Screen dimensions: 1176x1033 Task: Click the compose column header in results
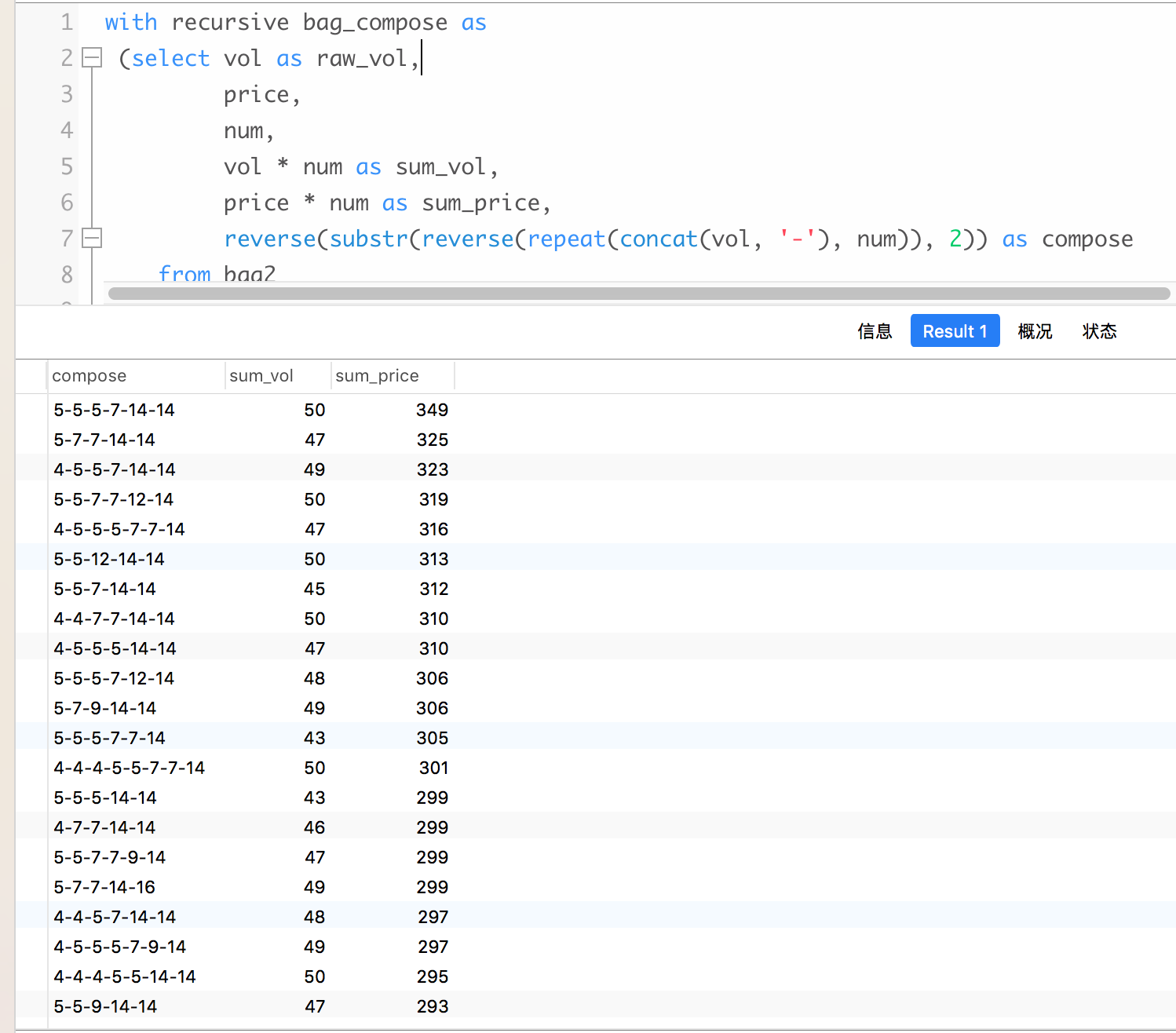tap(136, 376)
